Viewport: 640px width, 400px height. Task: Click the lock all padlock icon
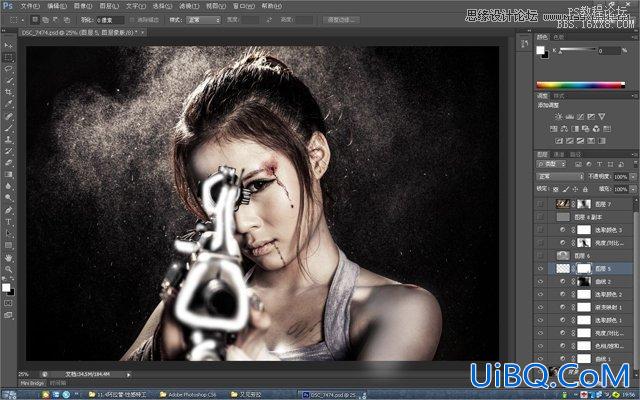coord(585,189)
